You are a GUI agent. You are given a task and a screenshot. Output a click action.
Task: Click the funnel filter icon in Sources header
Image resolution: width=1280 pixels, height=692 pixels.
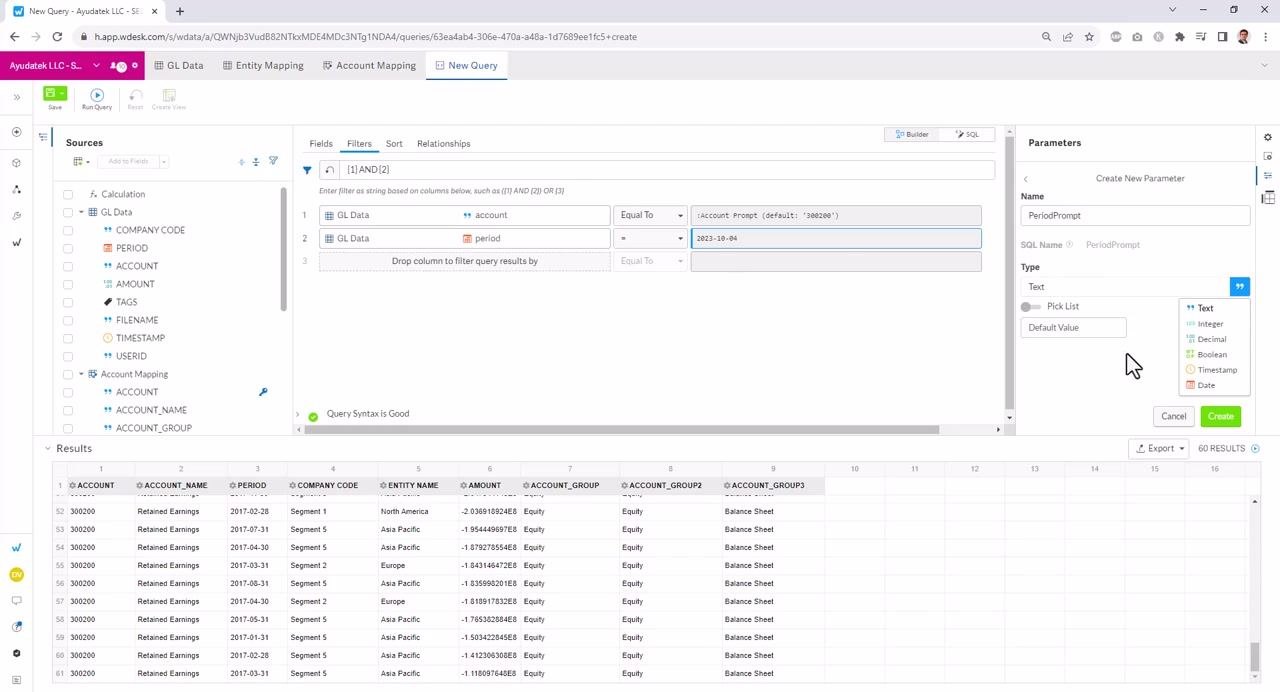click(273, 161)
